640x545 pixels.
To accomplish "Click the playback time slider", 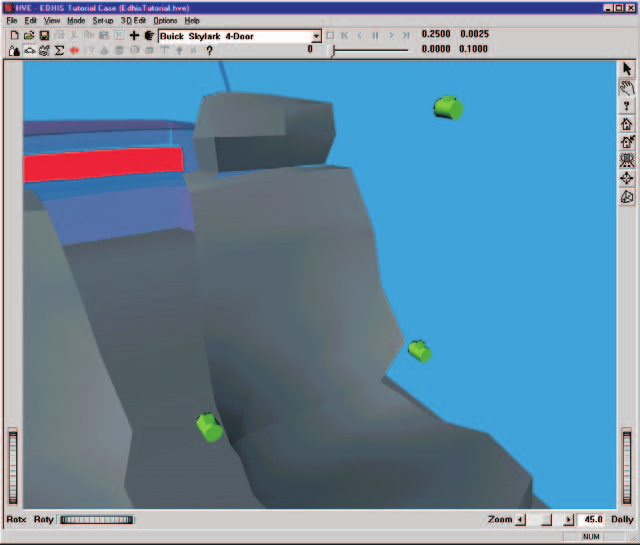I will point(370,50).
